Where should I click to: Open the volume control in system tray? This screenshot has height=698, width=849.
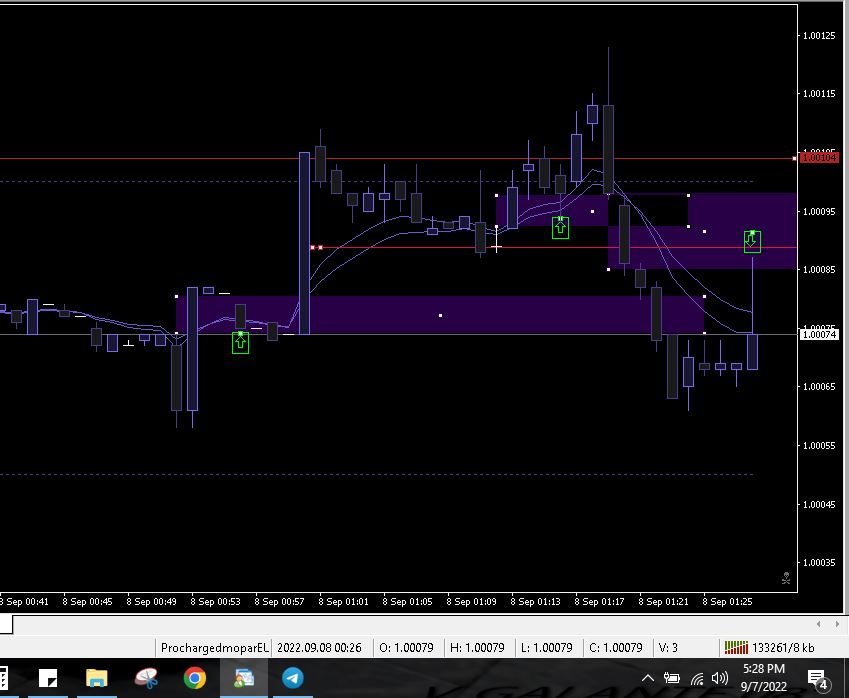coord(720,678)
